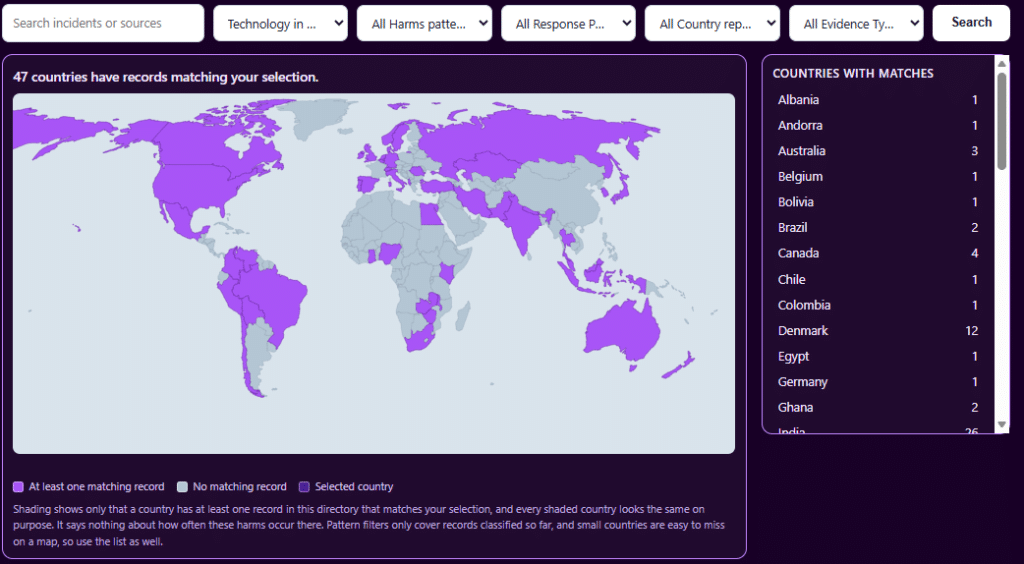Click Kenya on the world map
Screen dimensions: 1024x564
pos(447,273)
